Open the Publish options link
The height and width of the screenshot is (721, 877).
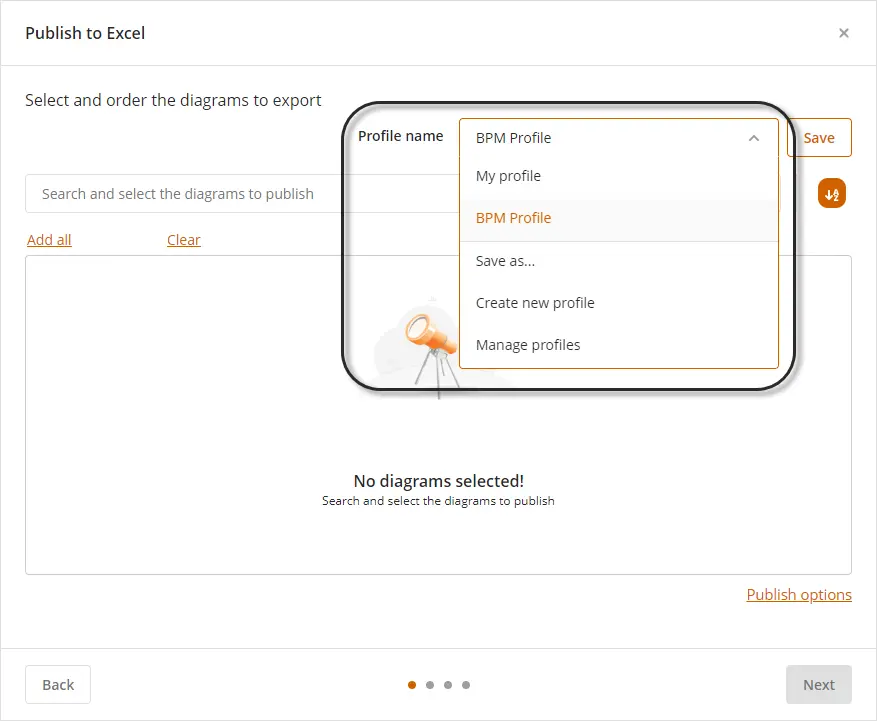799,595
